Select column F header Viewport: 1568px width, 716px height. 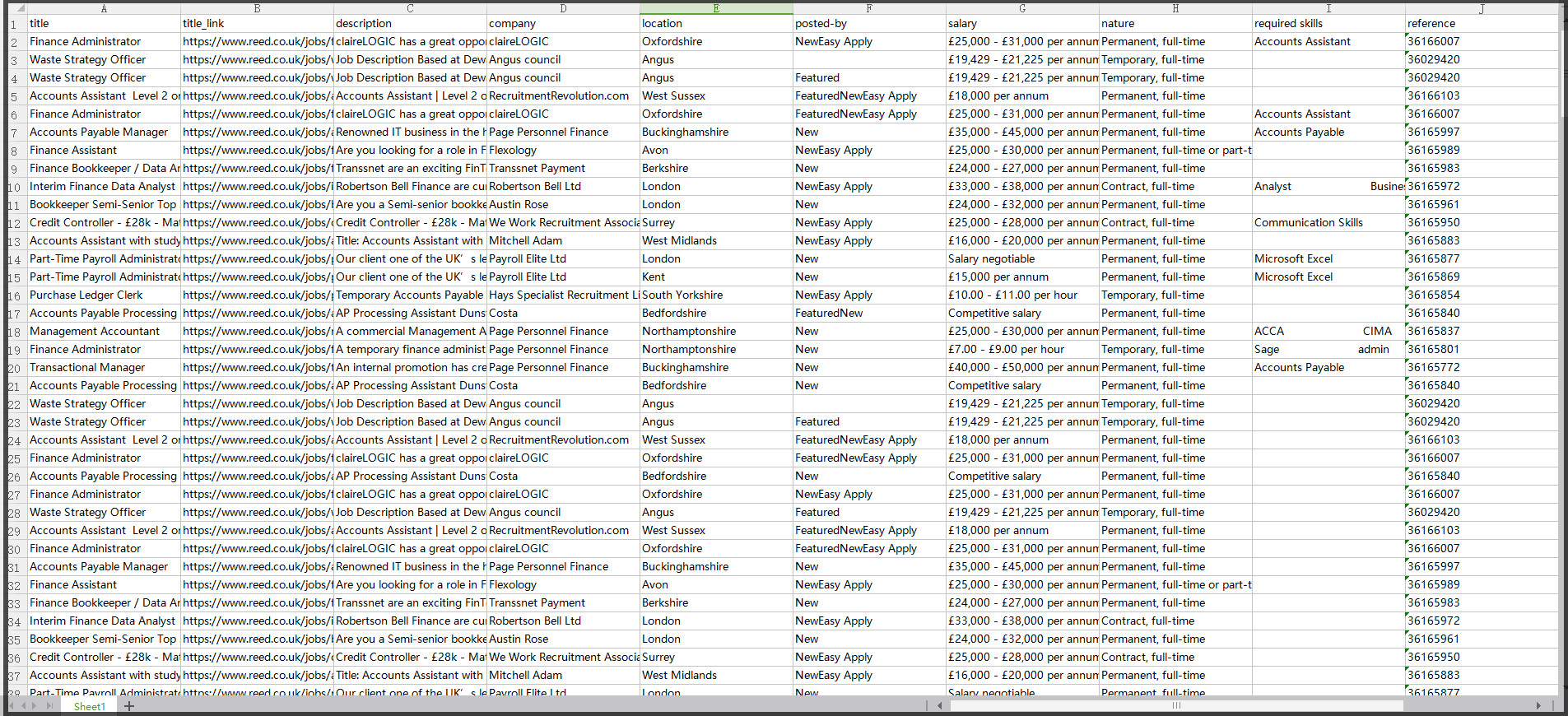click(x=869, y=8)
